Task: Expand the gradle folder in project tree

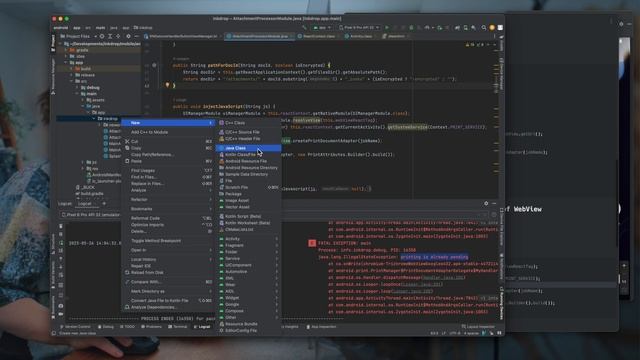Action: point(66,50)
